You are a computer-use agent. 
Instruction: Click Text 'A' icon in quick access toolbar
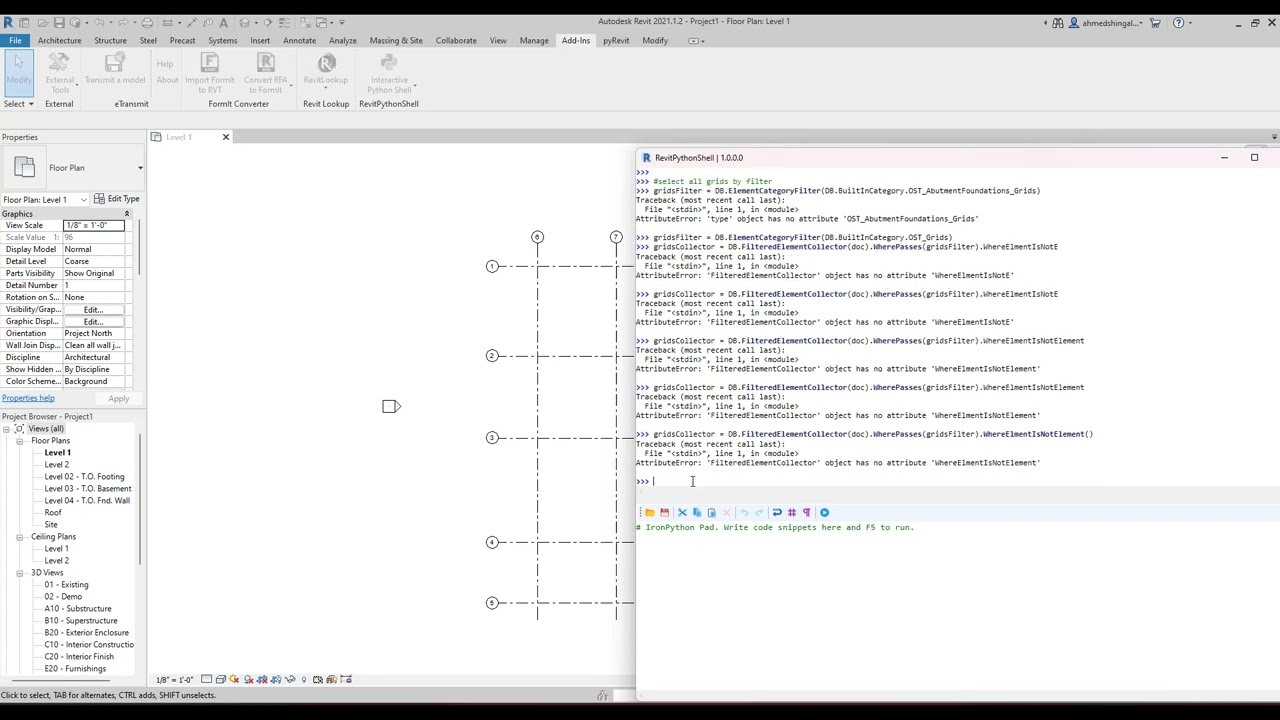[223, 22]
